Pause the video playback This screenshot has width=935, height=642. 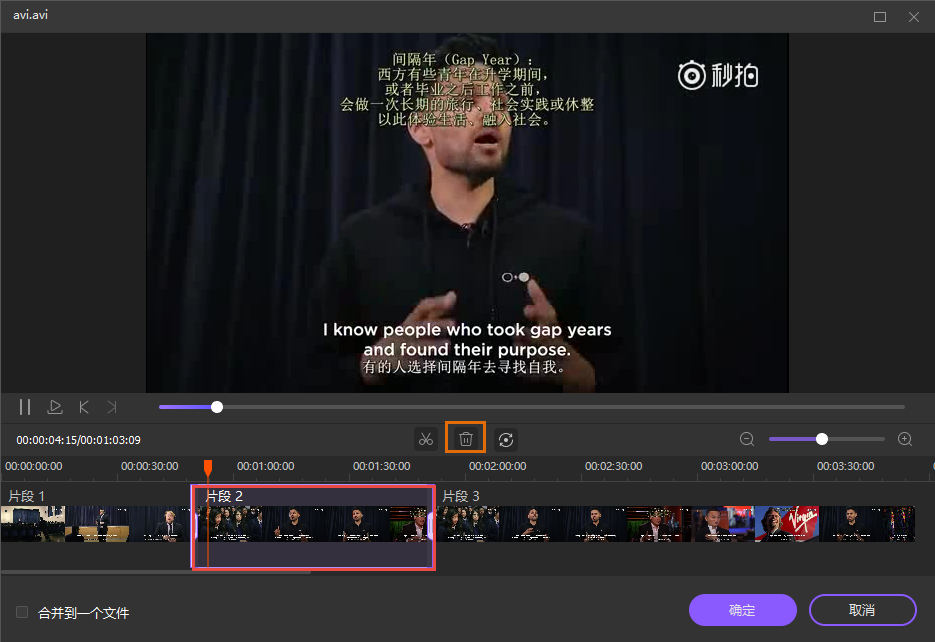(x=25, y=407)
